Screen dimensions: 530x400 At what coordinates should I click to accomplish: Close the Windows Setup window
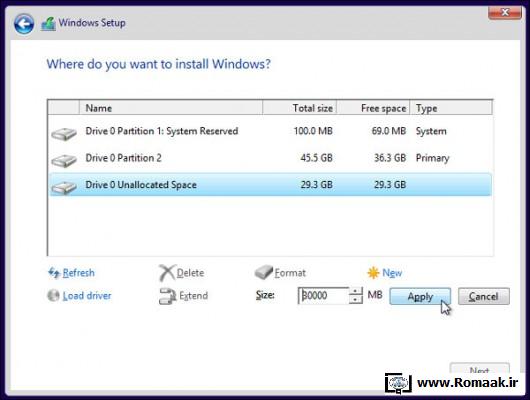tap(505, 13)
